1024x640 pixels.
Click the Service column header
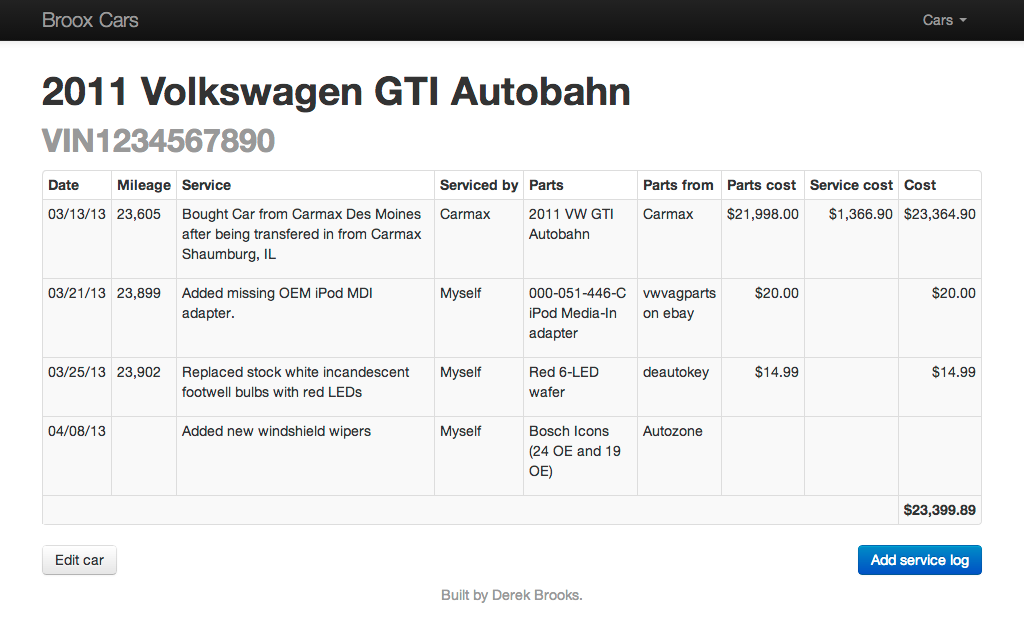click(206, 185)
